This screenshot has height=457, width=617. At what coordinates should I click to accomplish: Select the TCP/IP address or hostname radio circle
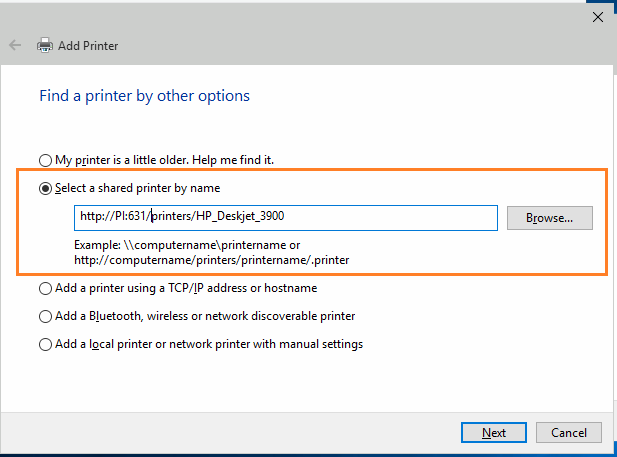point(45,288)
